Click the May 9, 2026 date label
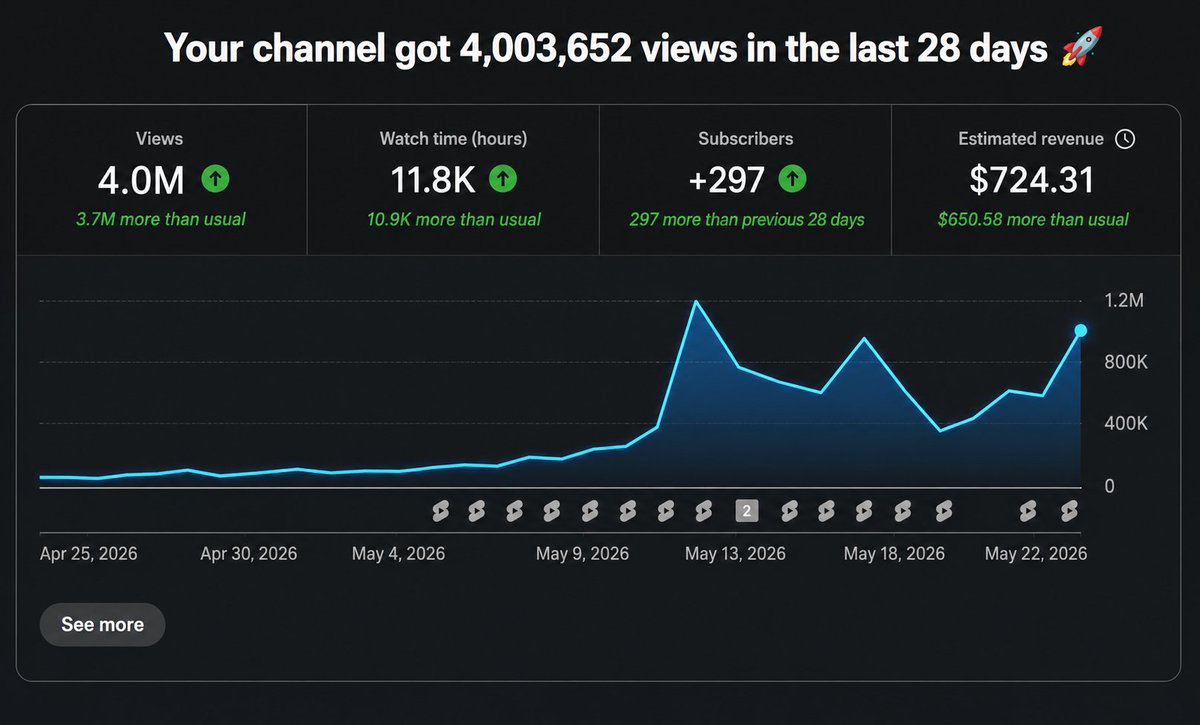 point(582,553)
